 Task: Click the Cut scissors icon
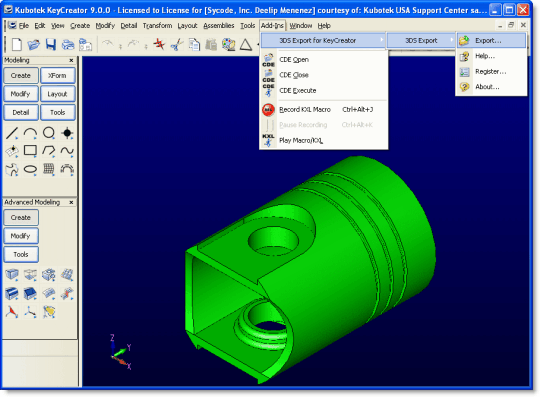pyautogui.click(x=177, y=45)
